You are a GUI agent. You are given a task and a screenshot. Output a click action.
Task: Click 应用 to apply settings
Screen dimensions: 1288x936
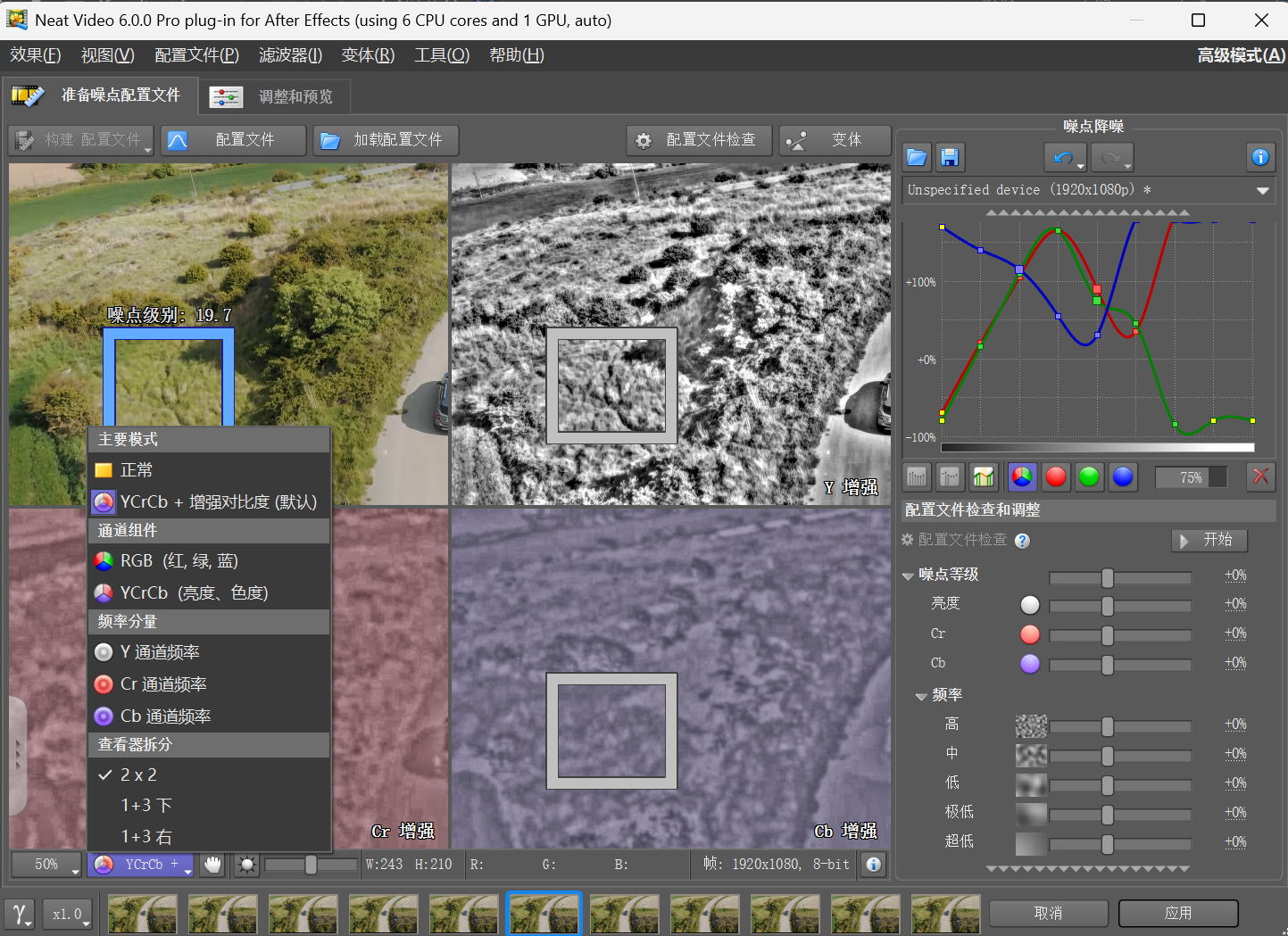click(x=1178, y=913)
